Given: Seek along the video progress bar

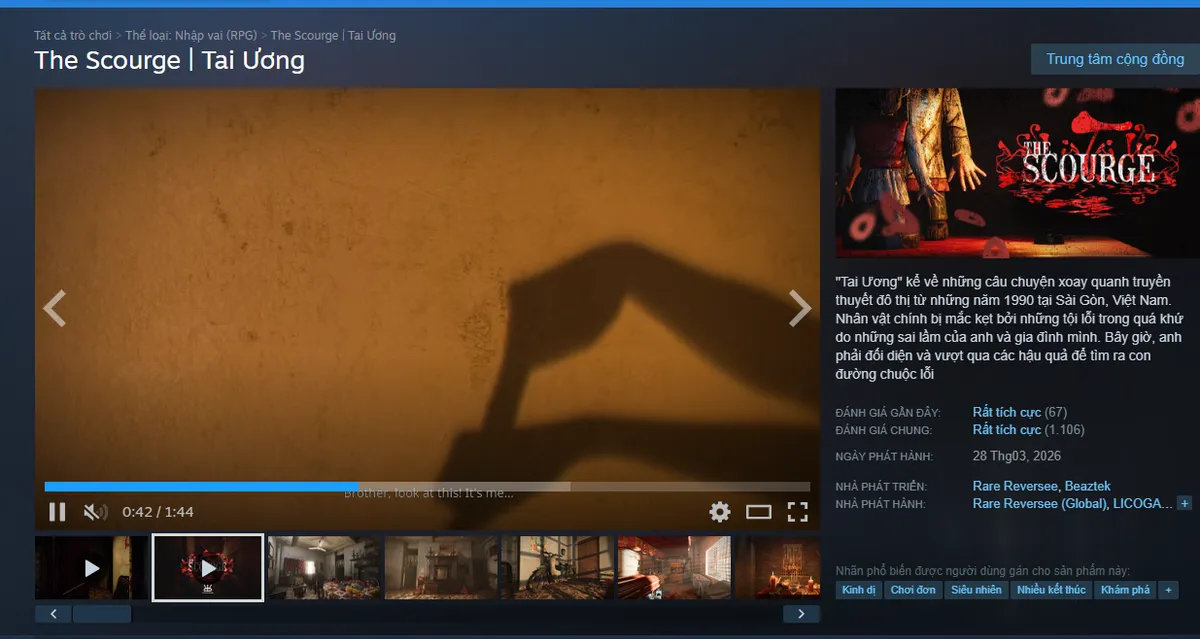Looking at the screenshot, I should (x=427, y=487).
